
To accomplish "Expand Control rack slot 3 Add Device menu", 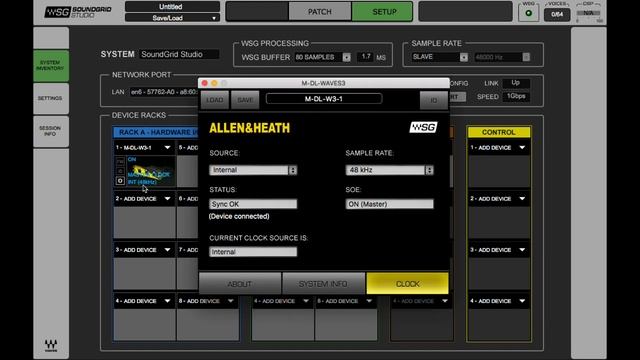I will tap(522, 250).
